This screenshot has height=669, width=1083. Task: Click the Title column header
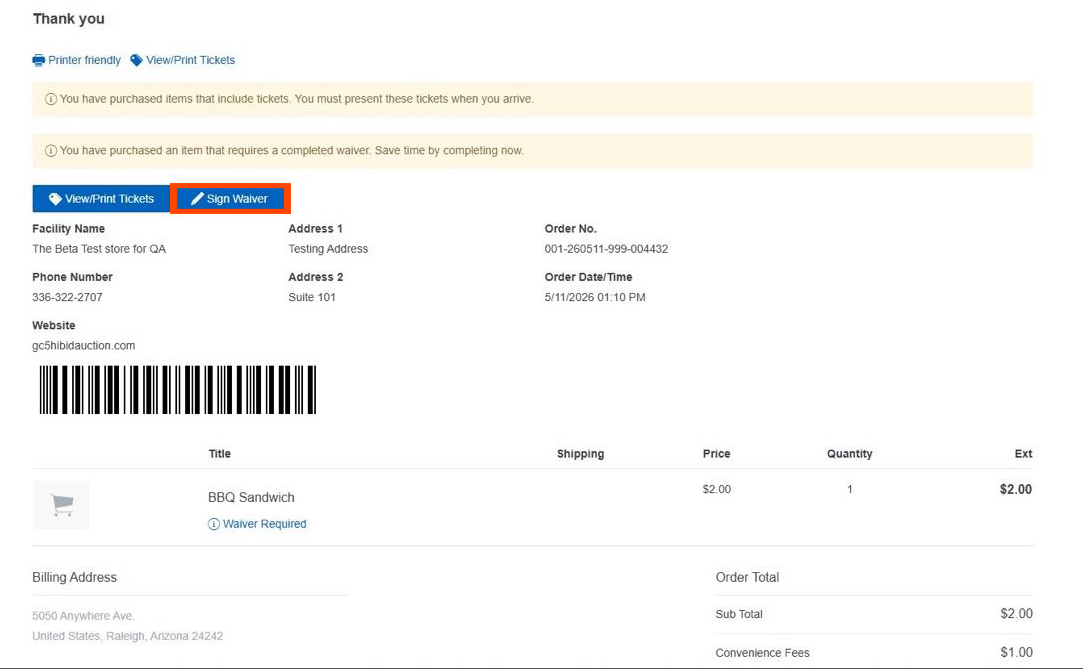coord(220,454)
